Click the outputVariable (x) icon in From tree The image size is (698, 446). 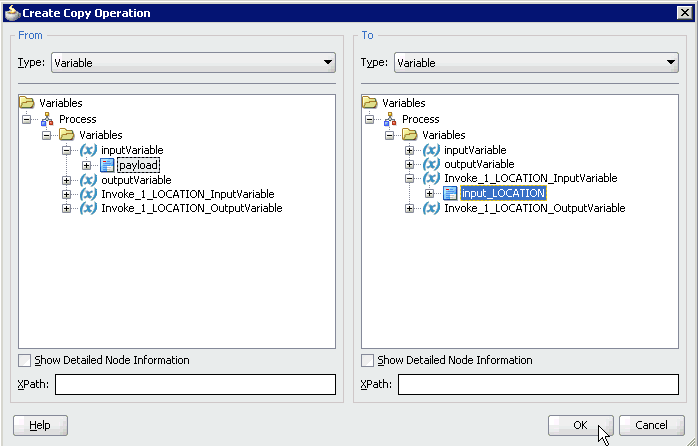tap(88, 180)
